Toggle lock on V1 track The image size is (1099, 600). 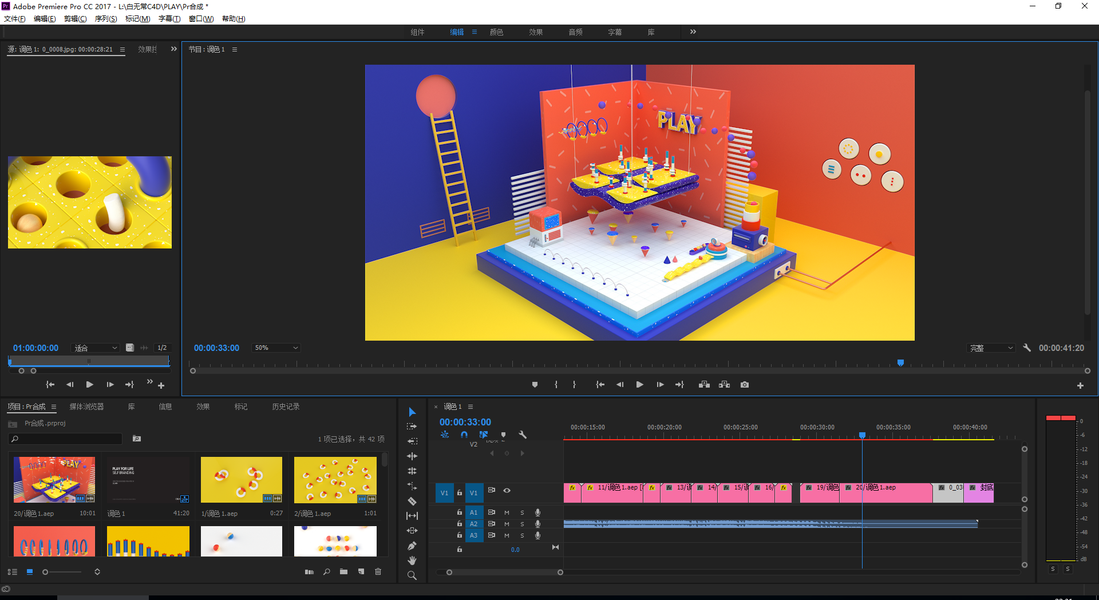coord(460,493)
